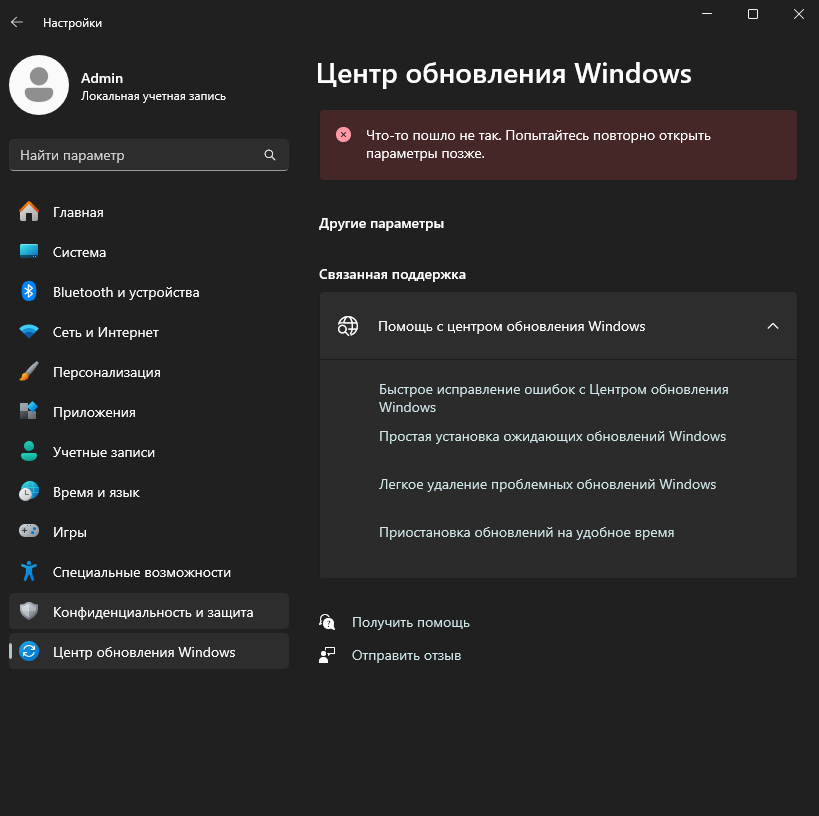Click the red error icon in the banner
This screenshot has height=816, width=819.
[x=343, y=135]
